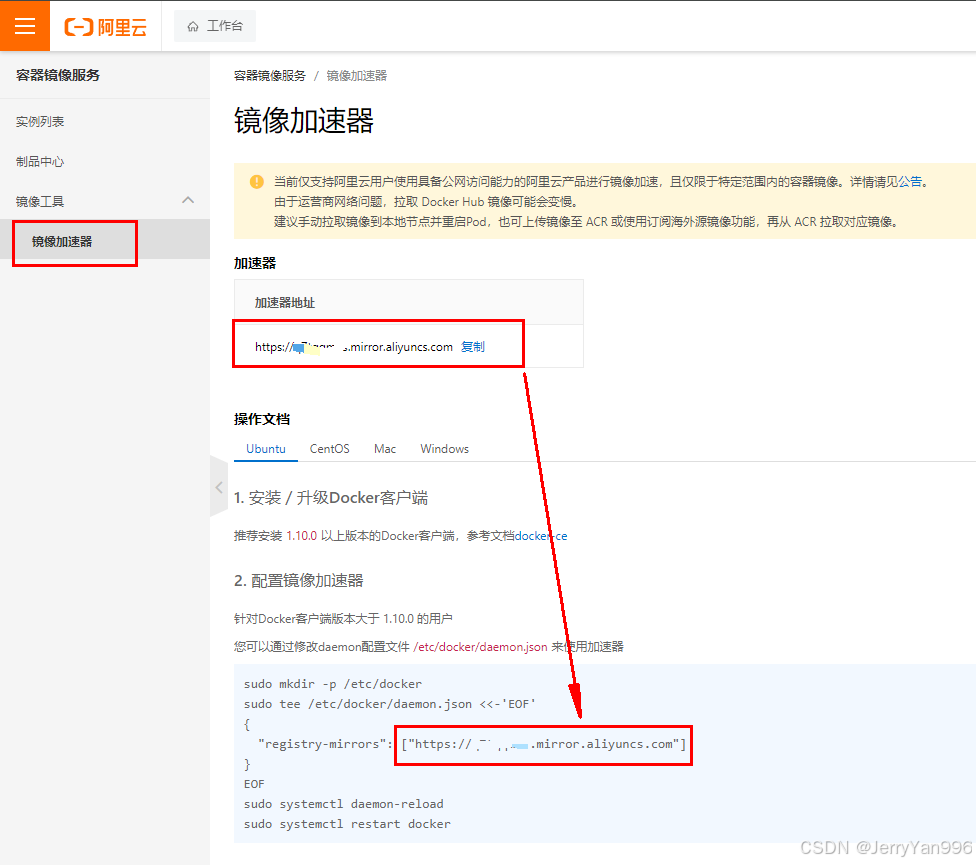Switch to the Mac tab
The height and width of the screenshot is (865, 976).
[385, 449]
